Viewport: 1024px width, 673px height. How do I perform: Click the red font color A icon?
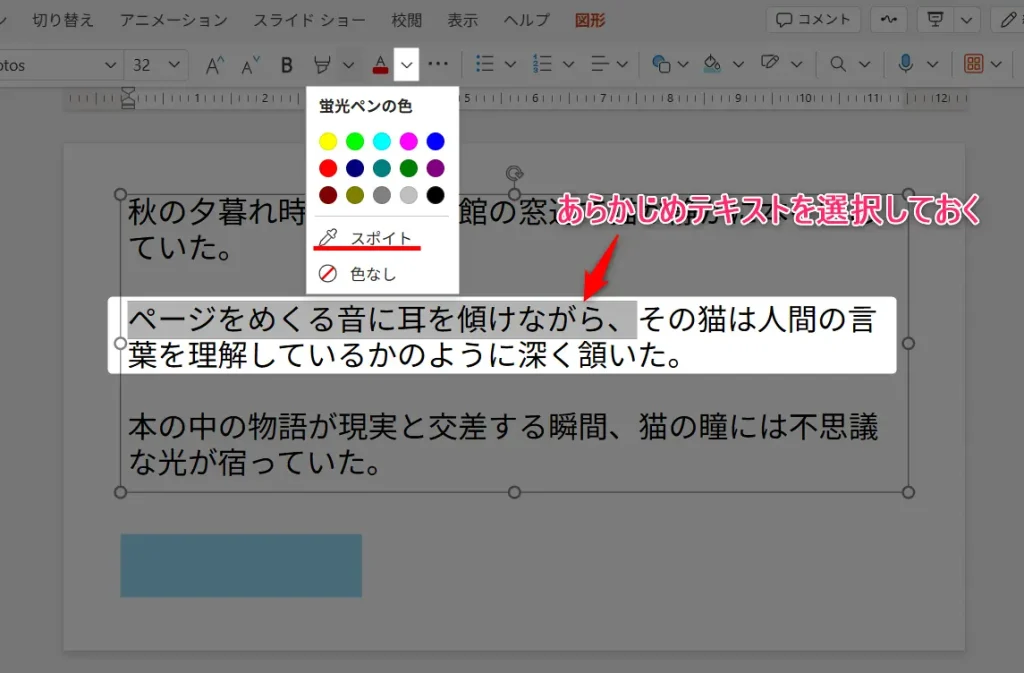point(380,65)
